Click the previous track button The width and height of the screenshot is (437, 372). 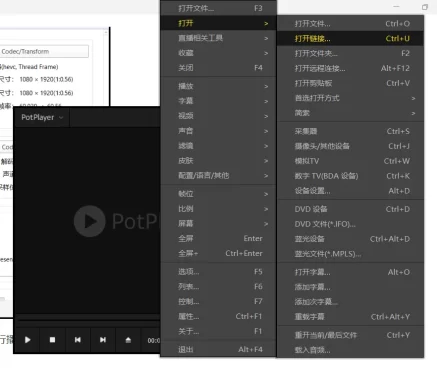point(78,340)
